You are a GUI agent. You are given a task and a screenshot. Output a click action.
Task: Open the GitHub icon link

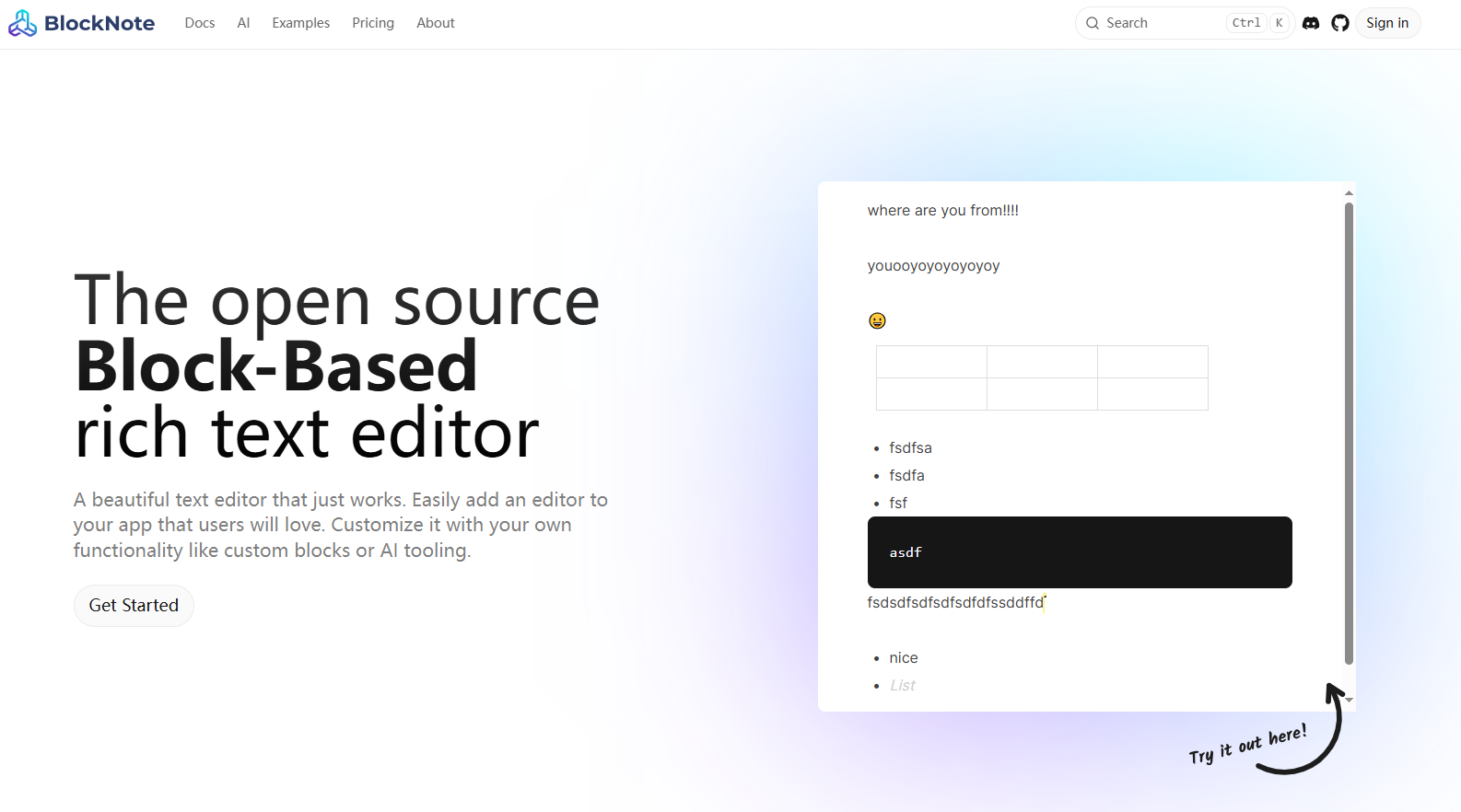[x=1340, y=23]
